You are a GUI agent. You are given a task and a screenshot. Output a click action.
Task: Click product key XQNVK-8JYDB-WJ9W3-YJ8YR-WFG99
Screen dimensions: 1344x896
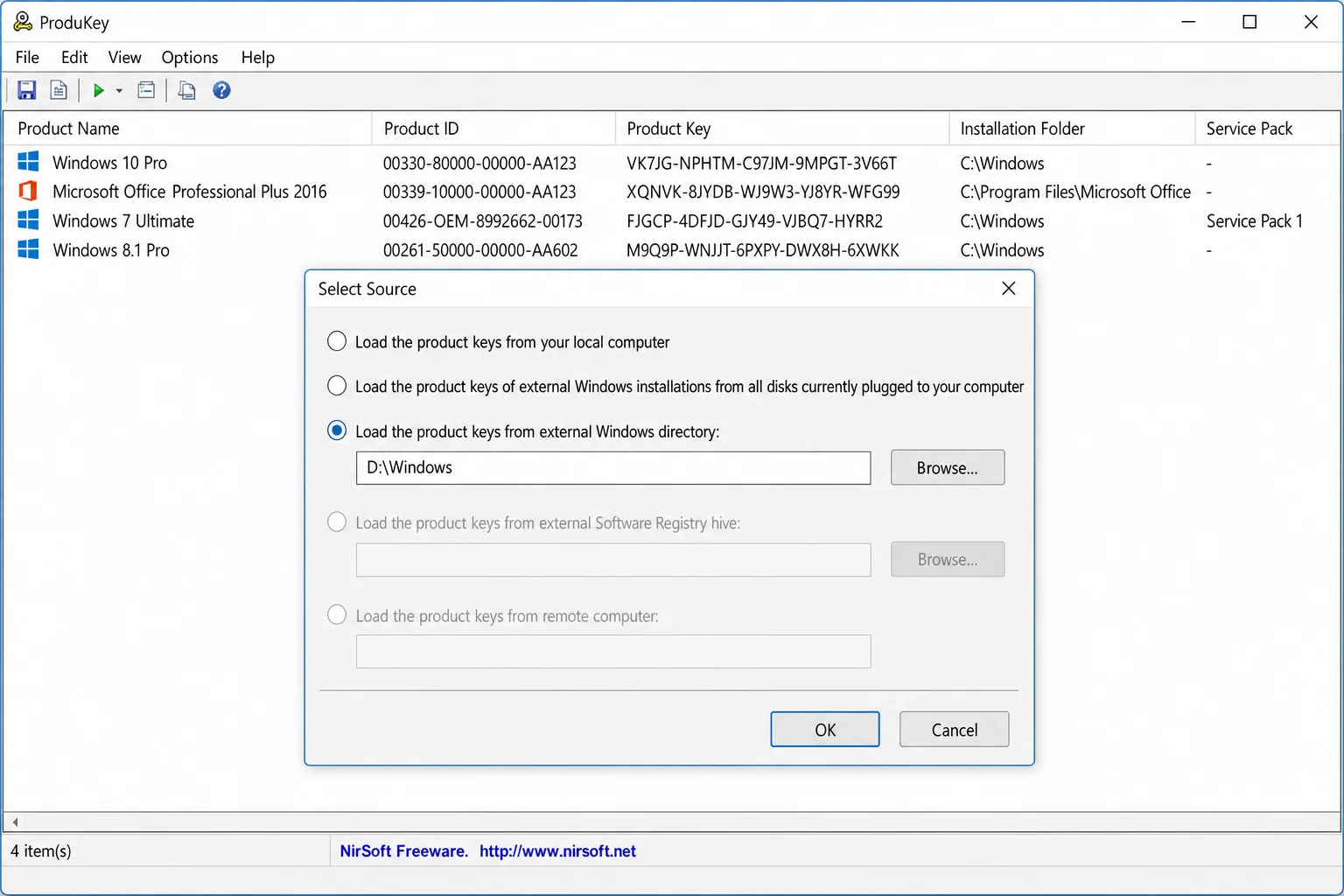(763, 192)
